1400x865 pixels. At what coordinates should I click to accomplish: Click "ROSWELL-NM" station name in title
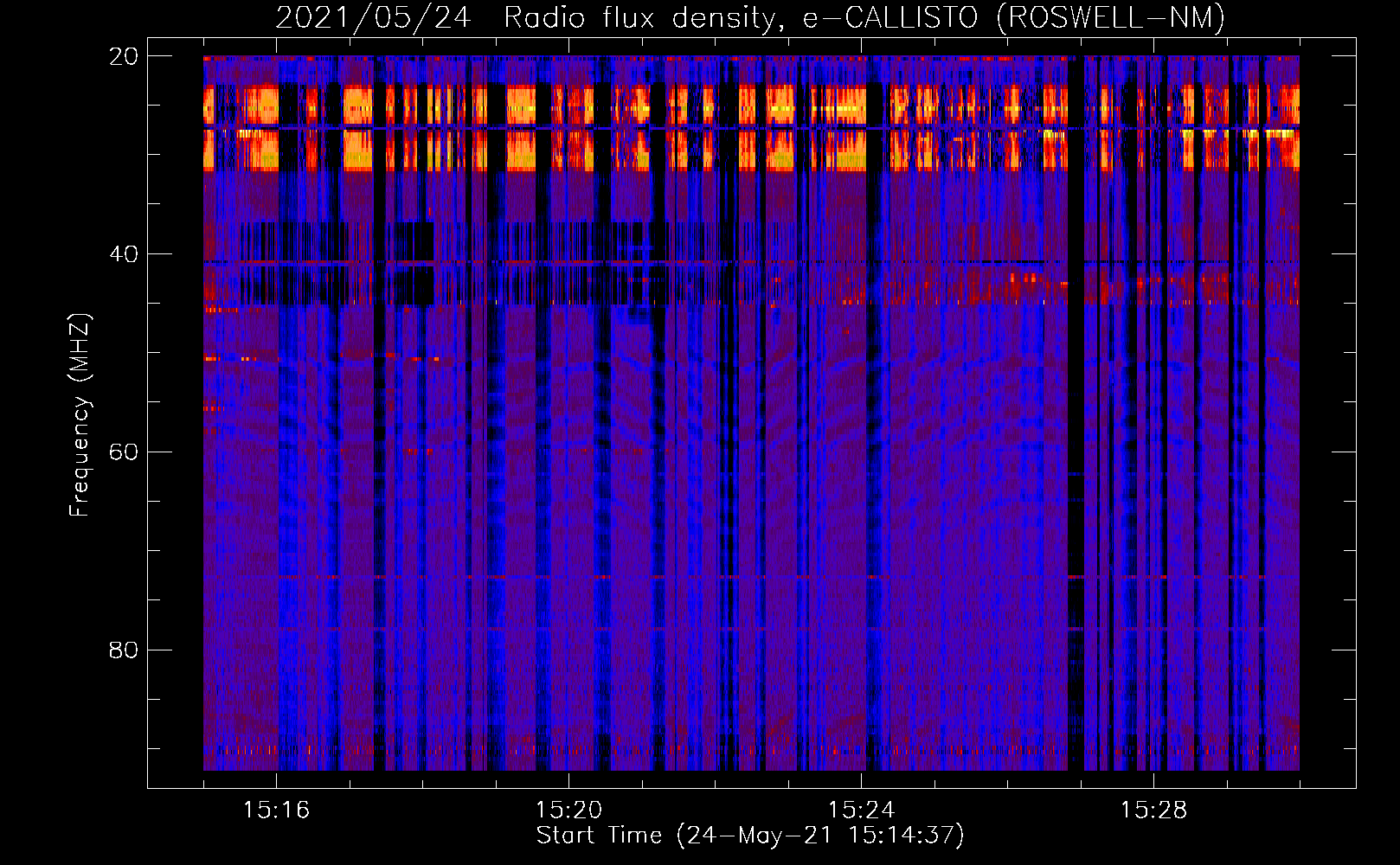(1111, 17)
